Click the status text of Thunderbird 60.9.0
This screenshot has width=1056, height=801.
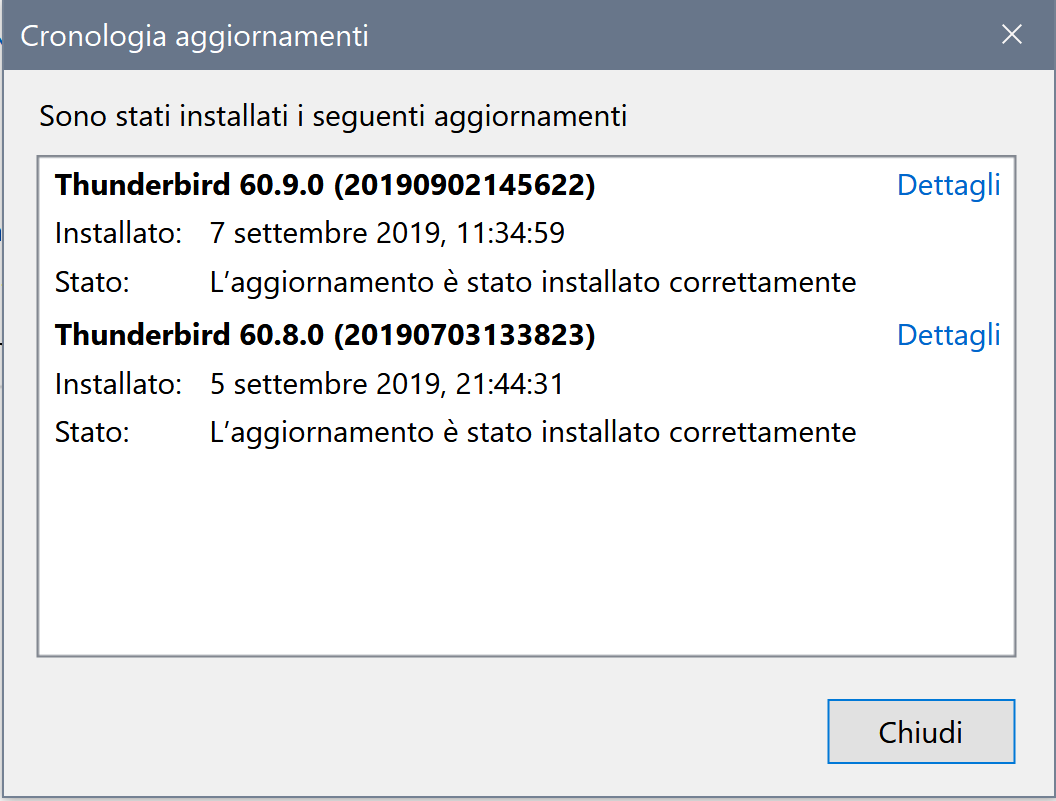[x=533, y=282]
